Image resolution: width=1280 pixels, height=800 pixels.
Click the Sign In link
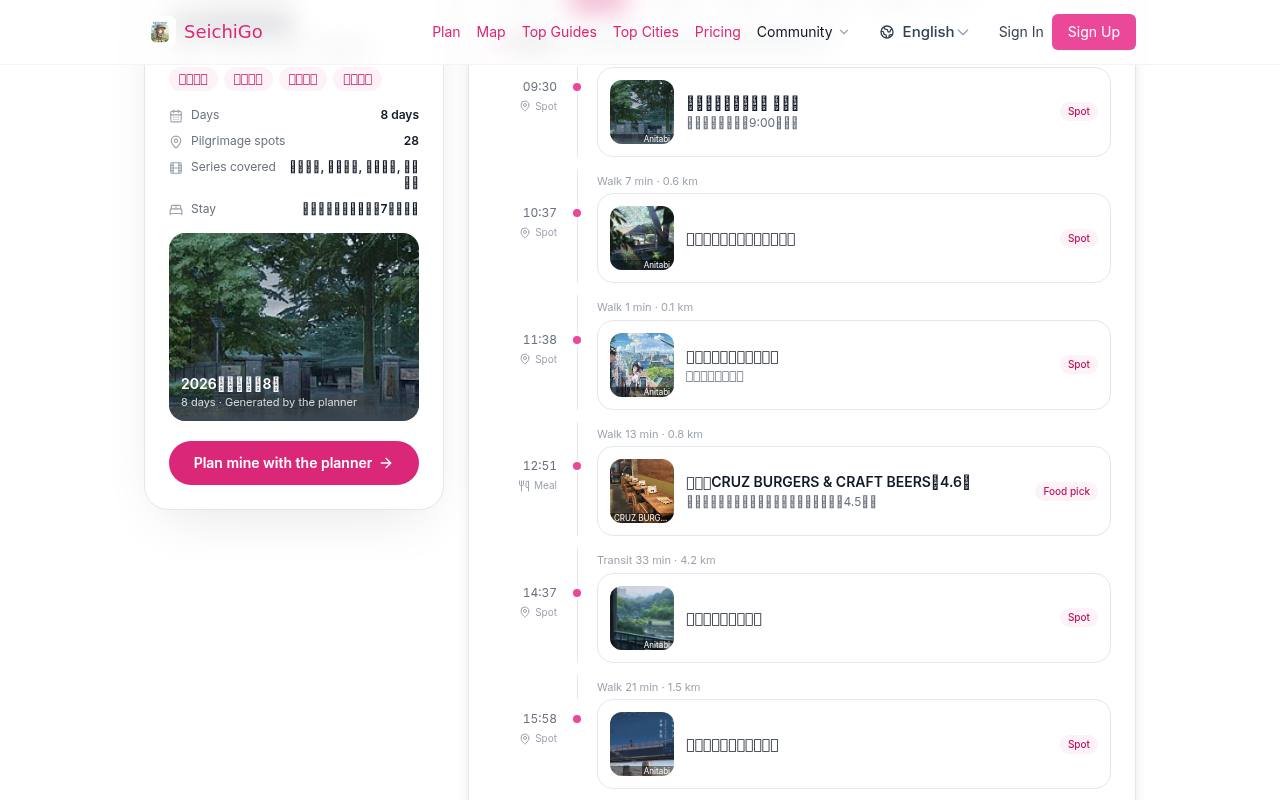[1021, 32]
